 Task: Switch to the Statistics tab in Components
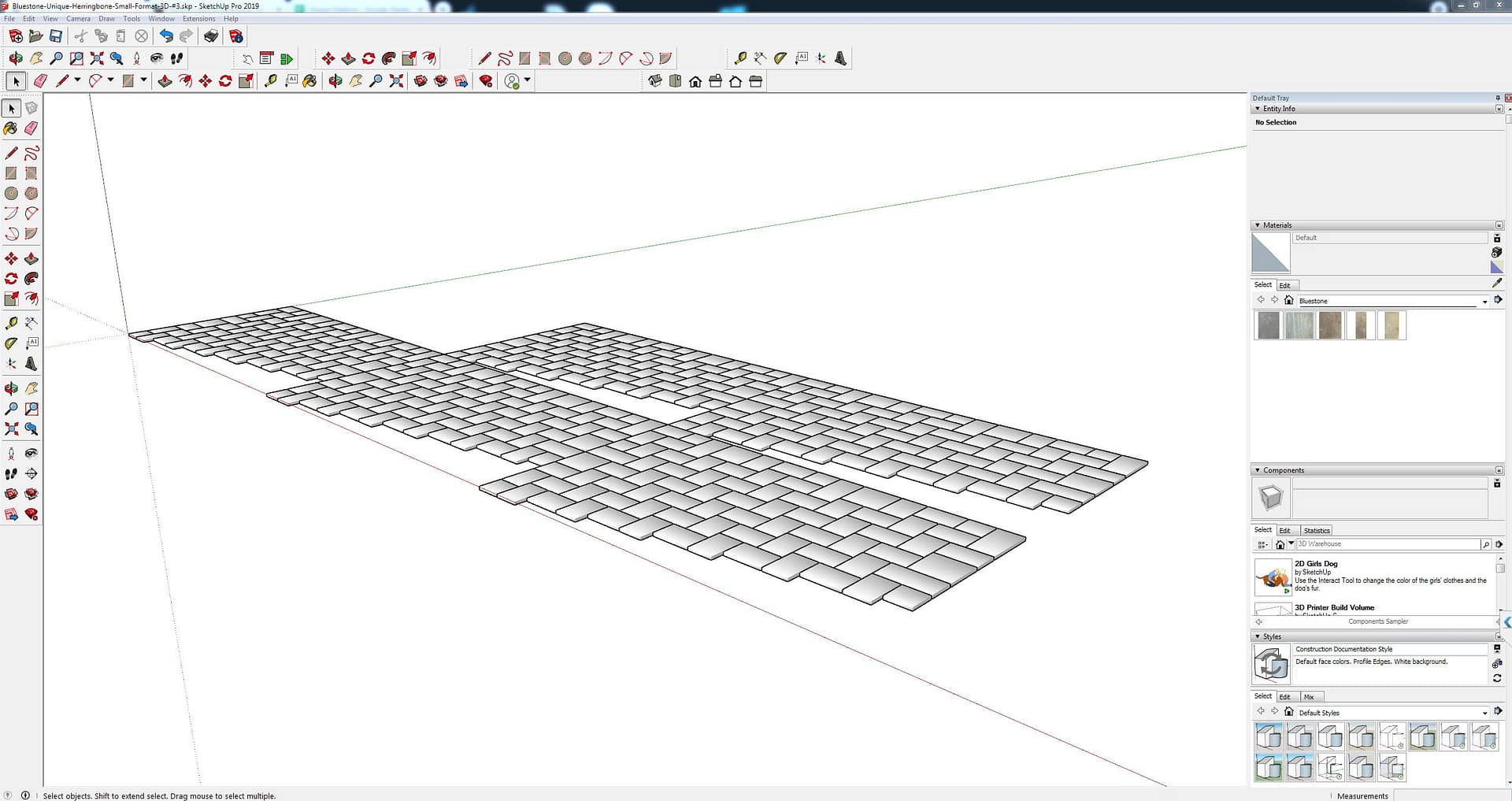[1316, 531]
